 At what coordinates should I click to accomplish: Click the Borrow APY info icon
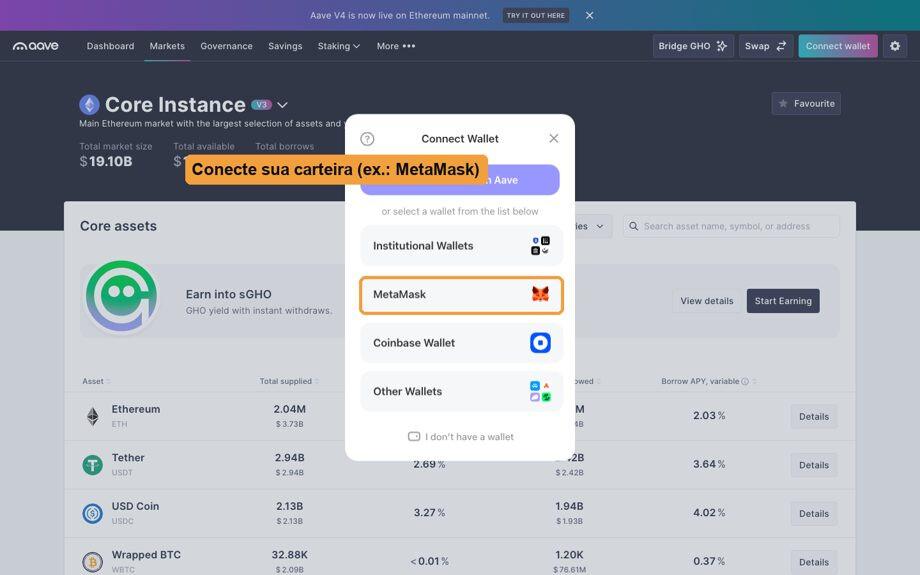[745, 381]
